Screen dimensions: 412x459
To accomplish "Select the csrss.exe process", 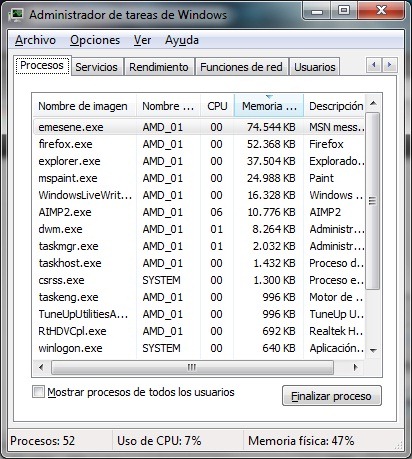I will (x=199, y=280).
